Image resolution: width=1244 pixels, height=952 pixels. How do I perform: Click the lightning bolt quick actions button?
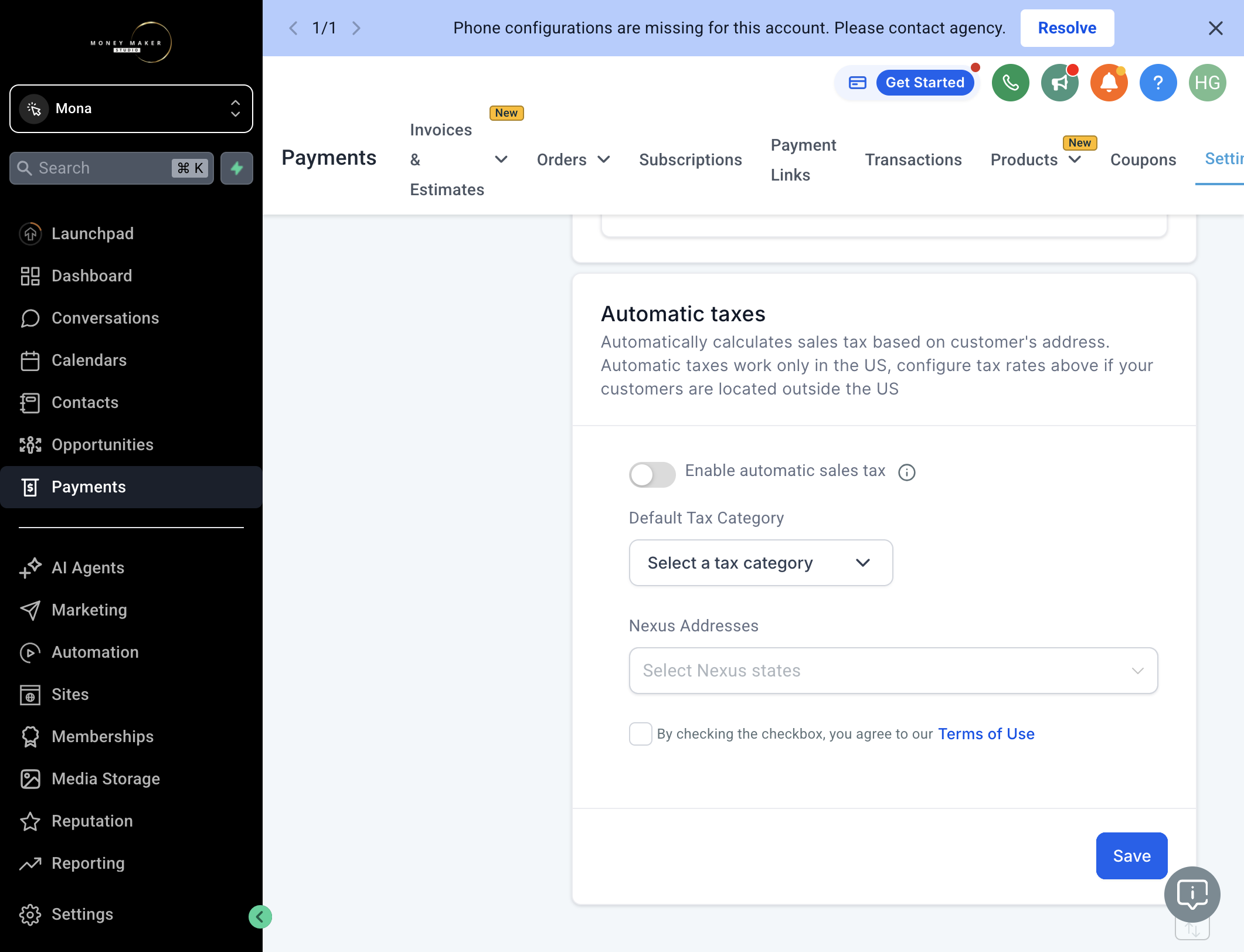click(x=237, y=168)
